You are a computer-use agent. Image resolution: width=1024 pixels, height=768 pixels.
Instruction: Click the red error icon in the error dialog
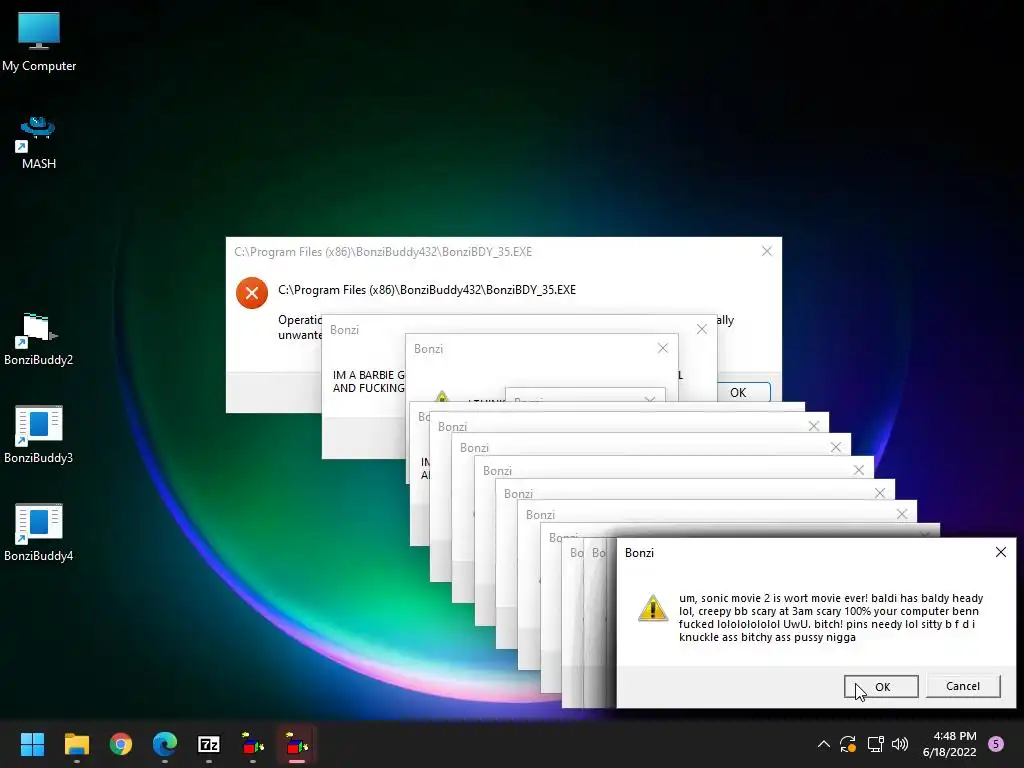coord(251,293)
